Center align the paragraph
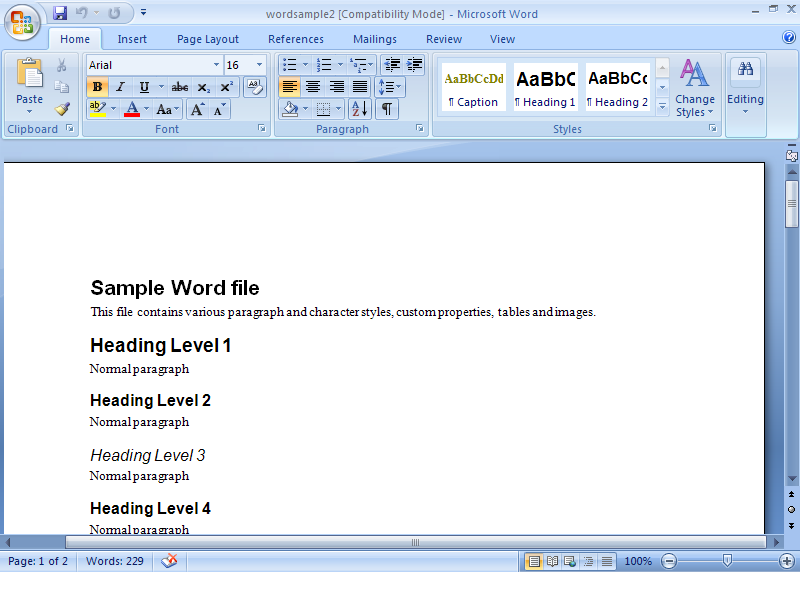 pos(312,87)
